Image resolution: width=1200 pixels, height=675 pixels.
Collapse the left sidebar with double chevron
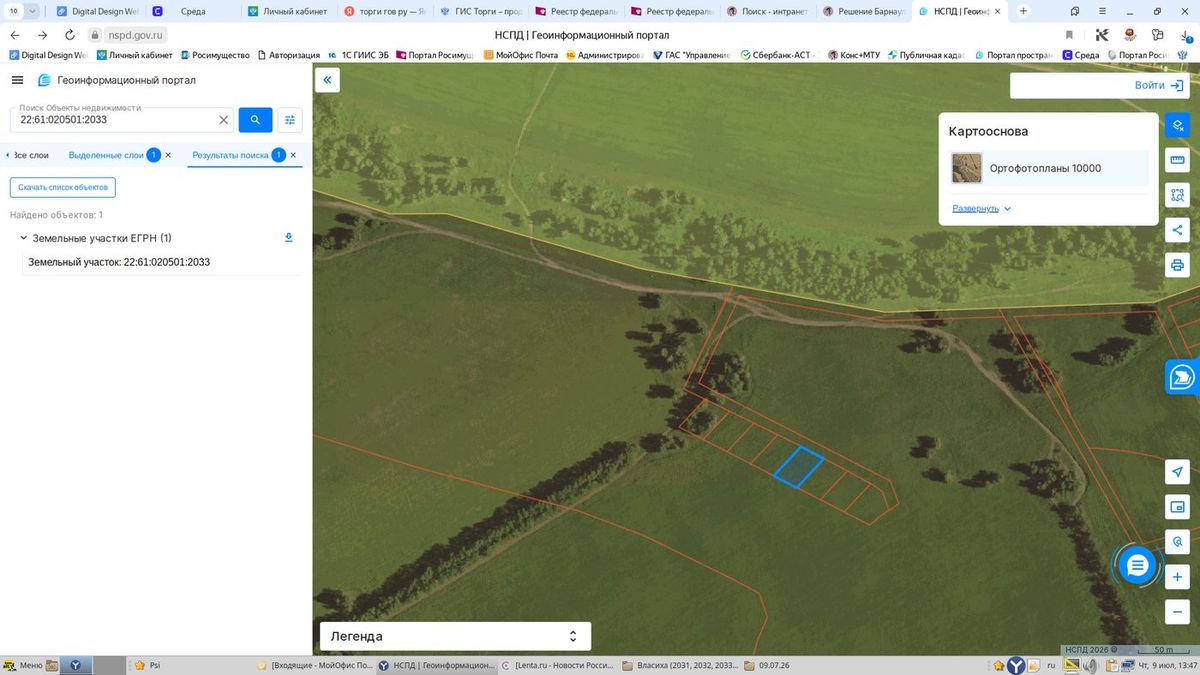327,80
